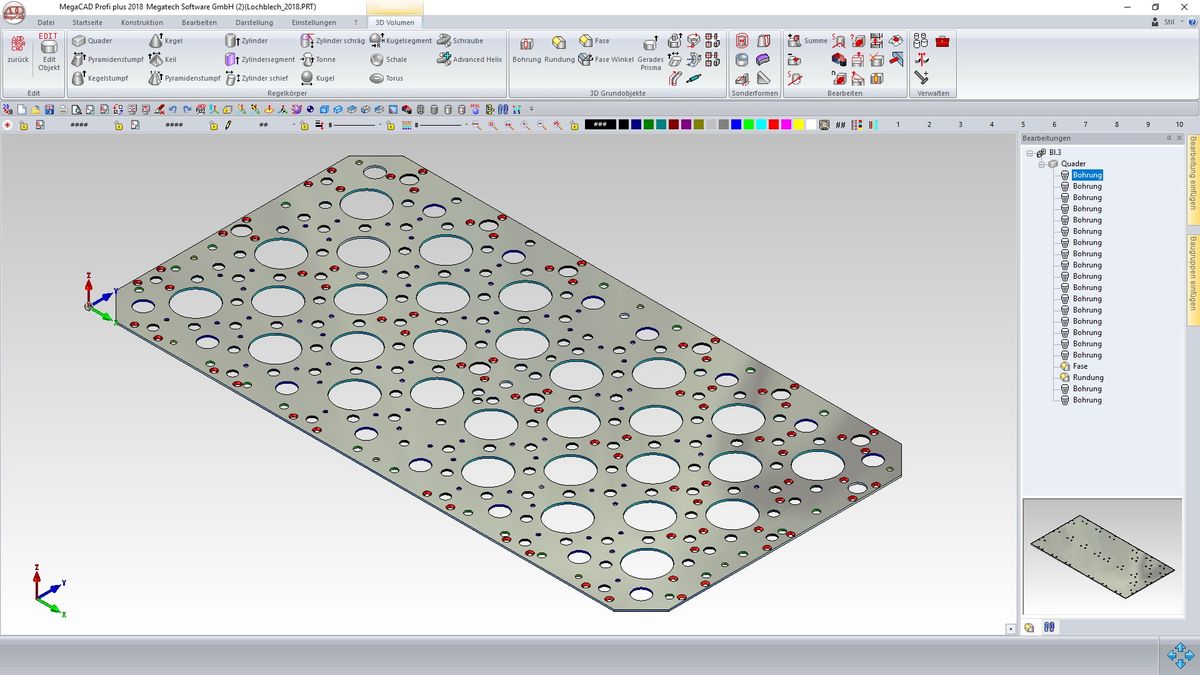
Task: Collapse the Bl.3 tree node
Action: (1030, 153)
